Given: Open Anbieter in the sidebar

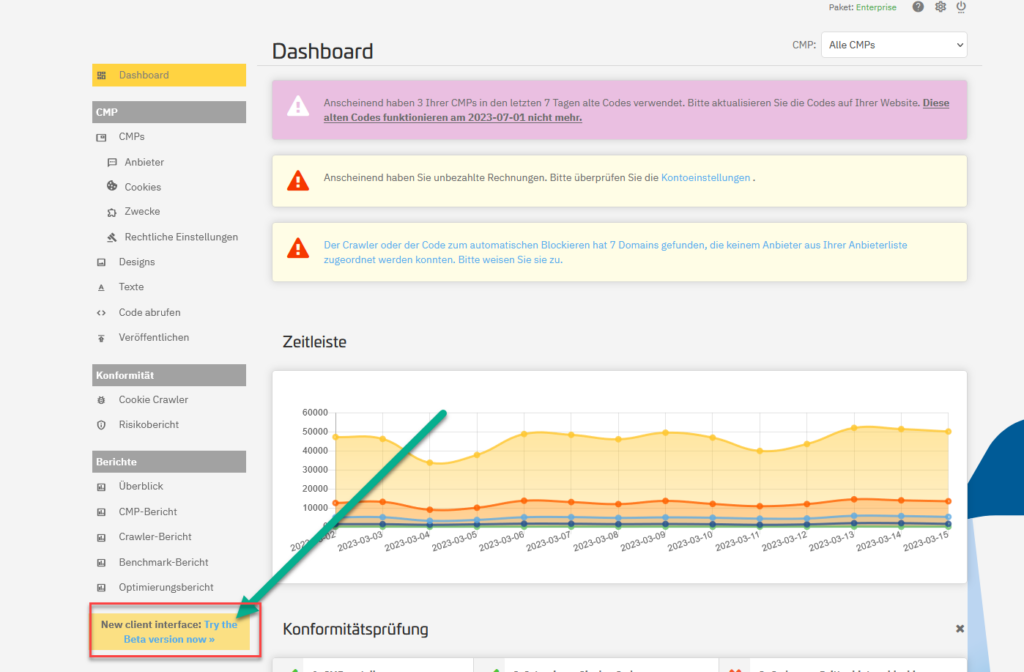Looking at the screenshot, I should (144, 162).
